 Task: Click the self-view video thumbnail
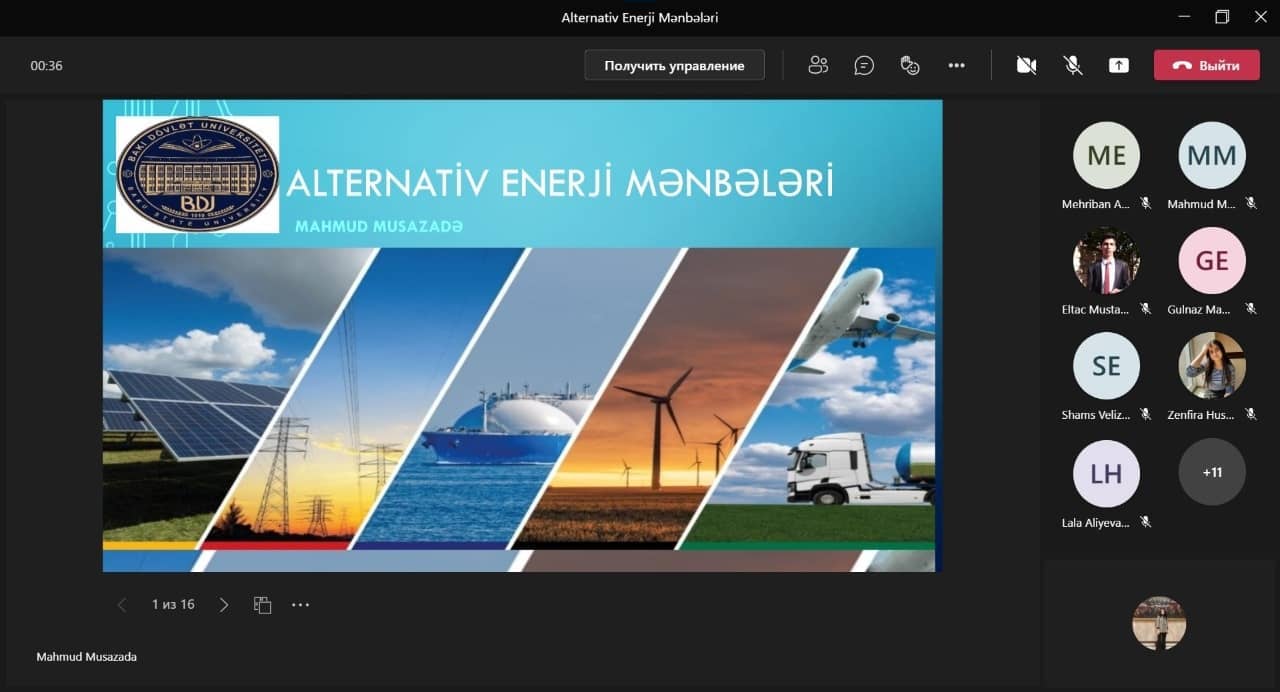tap(1159, 623)
